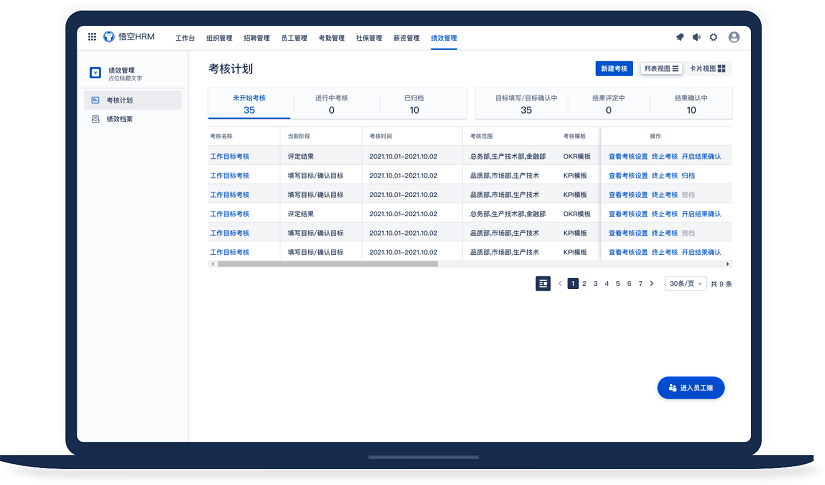Go to next page with right chevron
The image size is (825, 485).
click(x=652, y=284)
